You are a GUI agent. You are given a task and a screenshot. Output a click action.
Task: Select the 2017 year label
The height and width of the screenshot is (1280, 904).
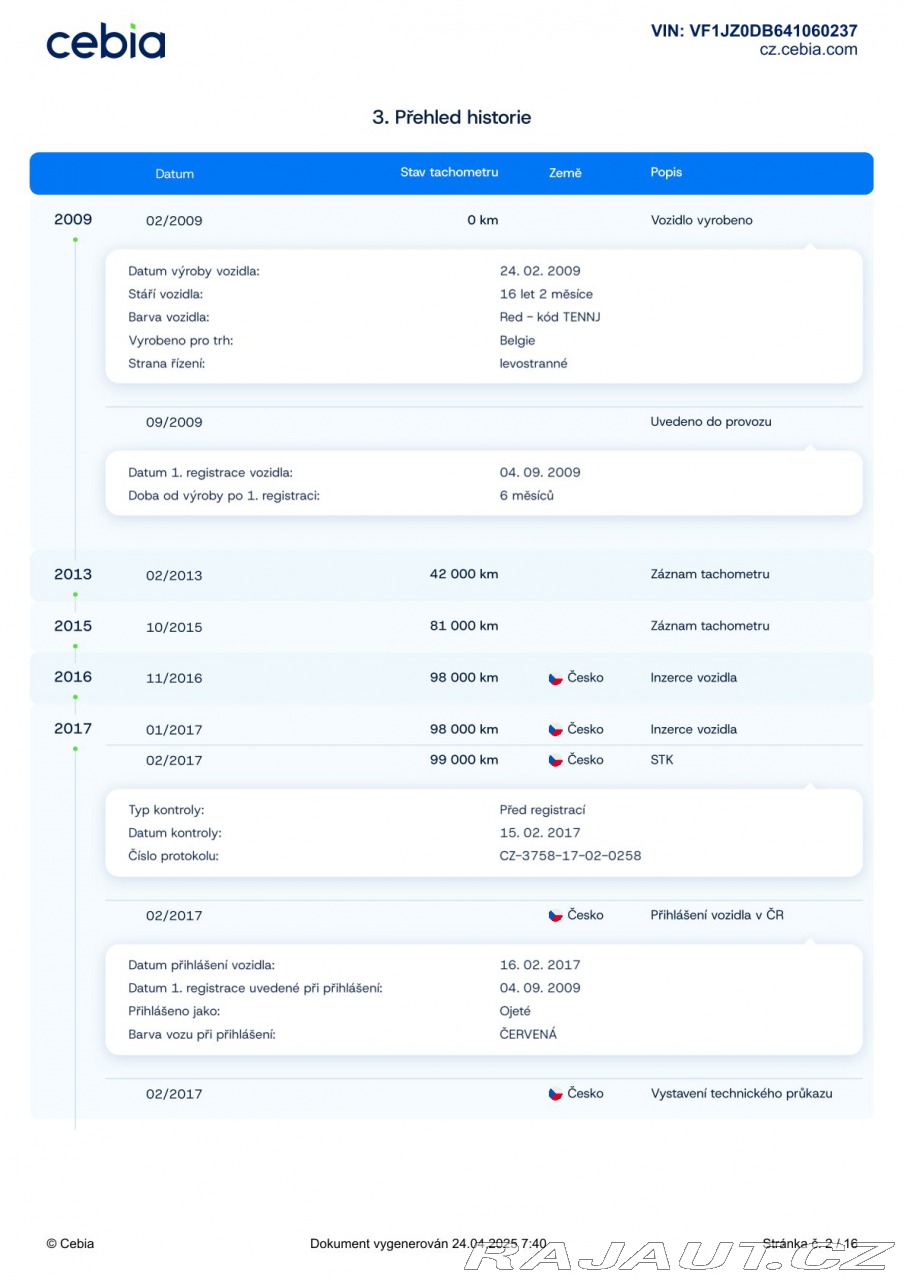pyautogui.click(x=73, y=729)
